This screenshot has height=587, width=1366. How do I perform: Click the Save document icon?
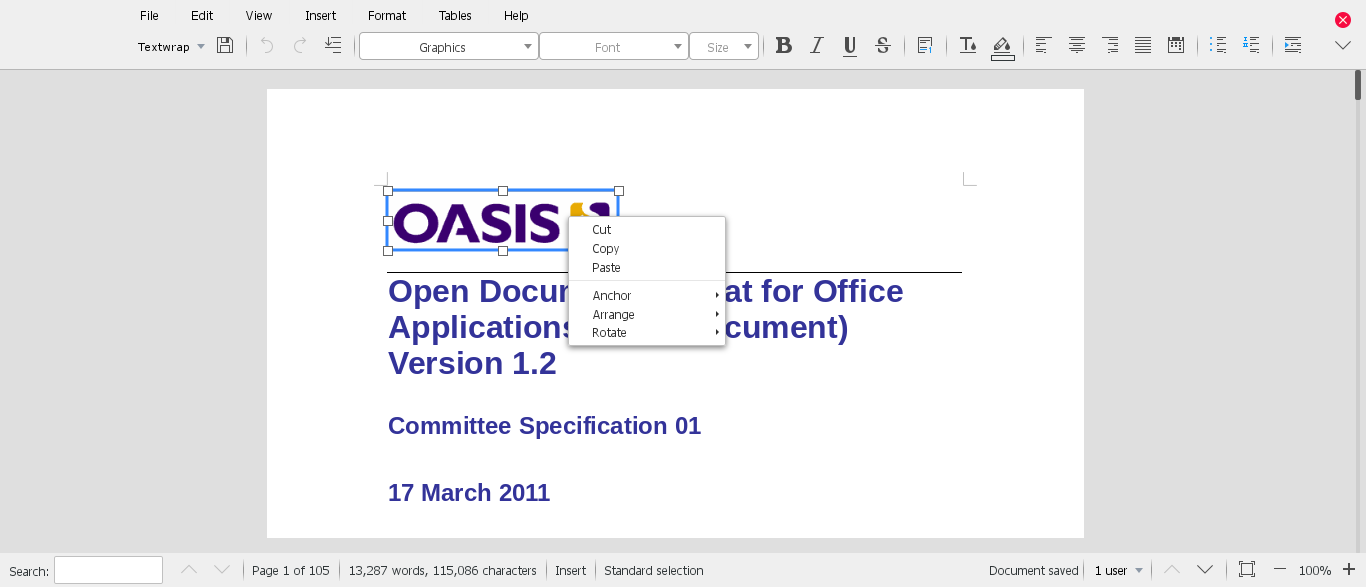click(225, 46)
